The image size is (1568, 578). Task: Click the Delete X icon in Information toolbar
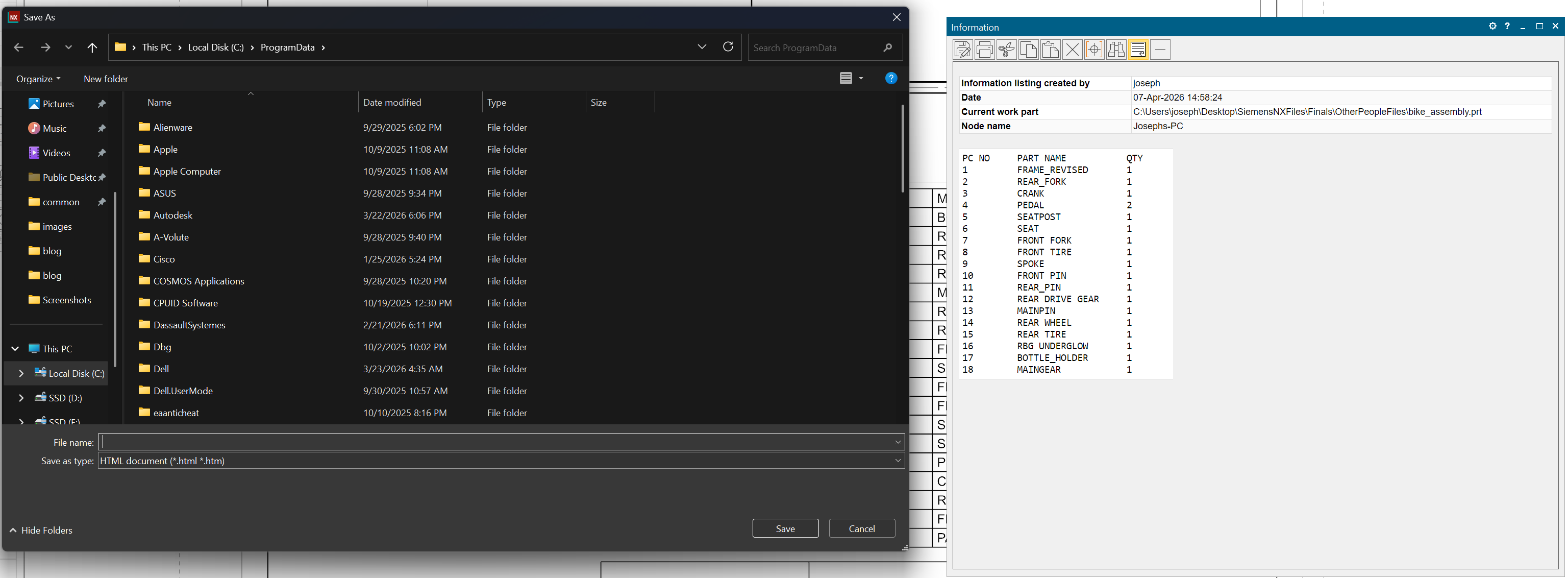tap(1073, 50)
